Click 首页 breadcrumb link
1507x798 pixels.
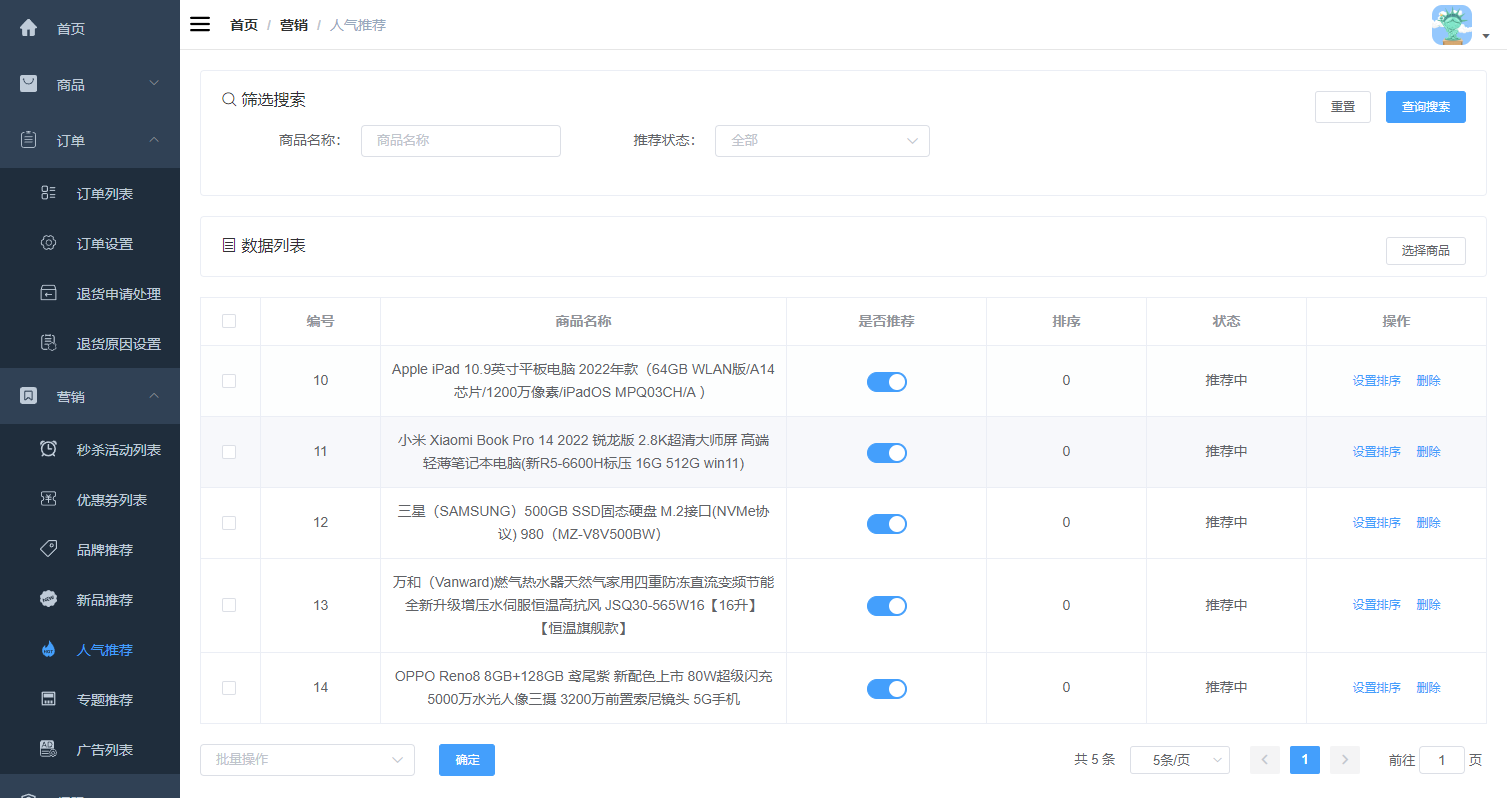point(244,25)
